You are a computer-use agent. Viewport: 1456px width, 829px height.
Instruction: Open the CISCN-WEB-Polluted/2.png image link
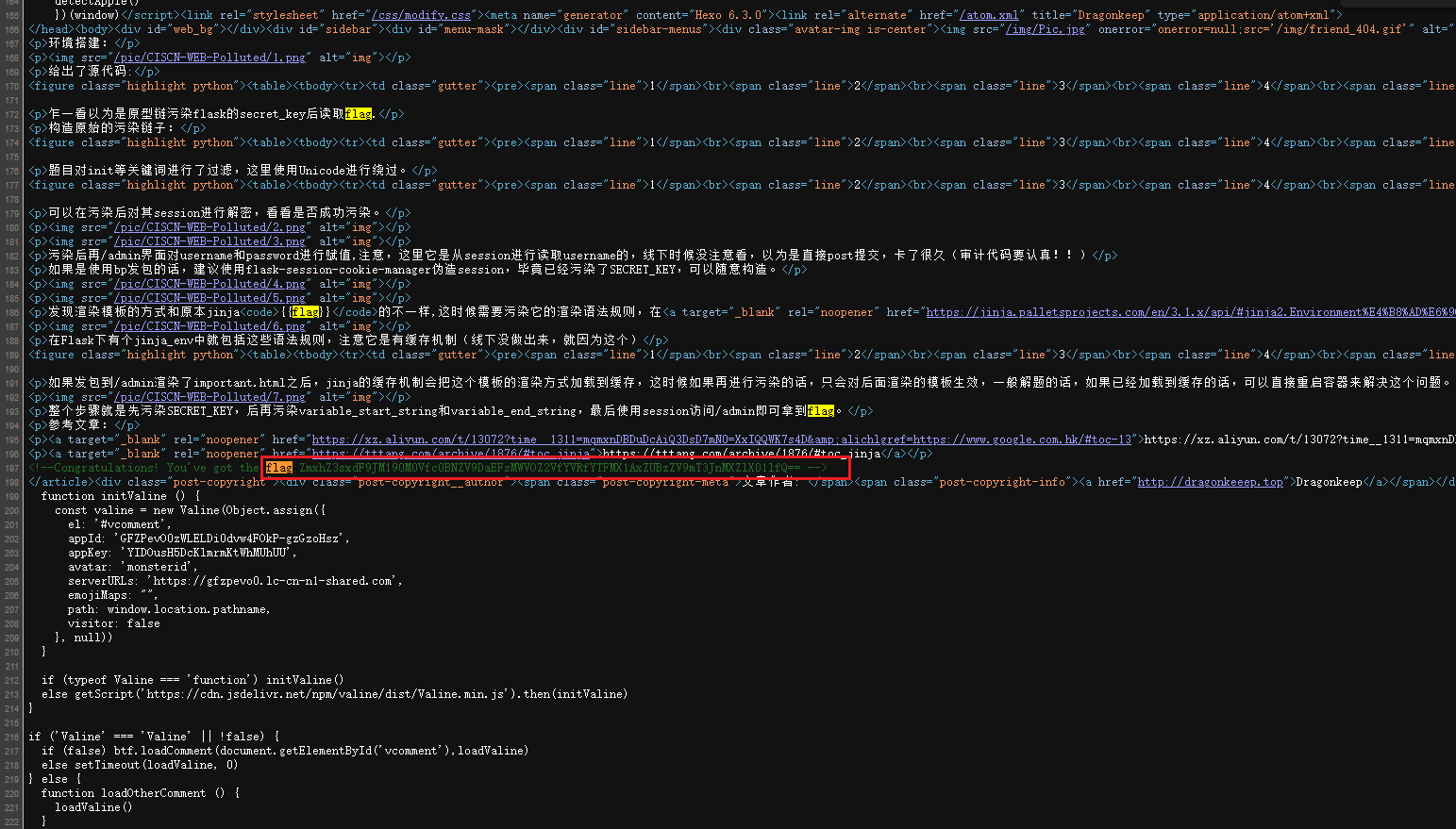click(209, 227)
